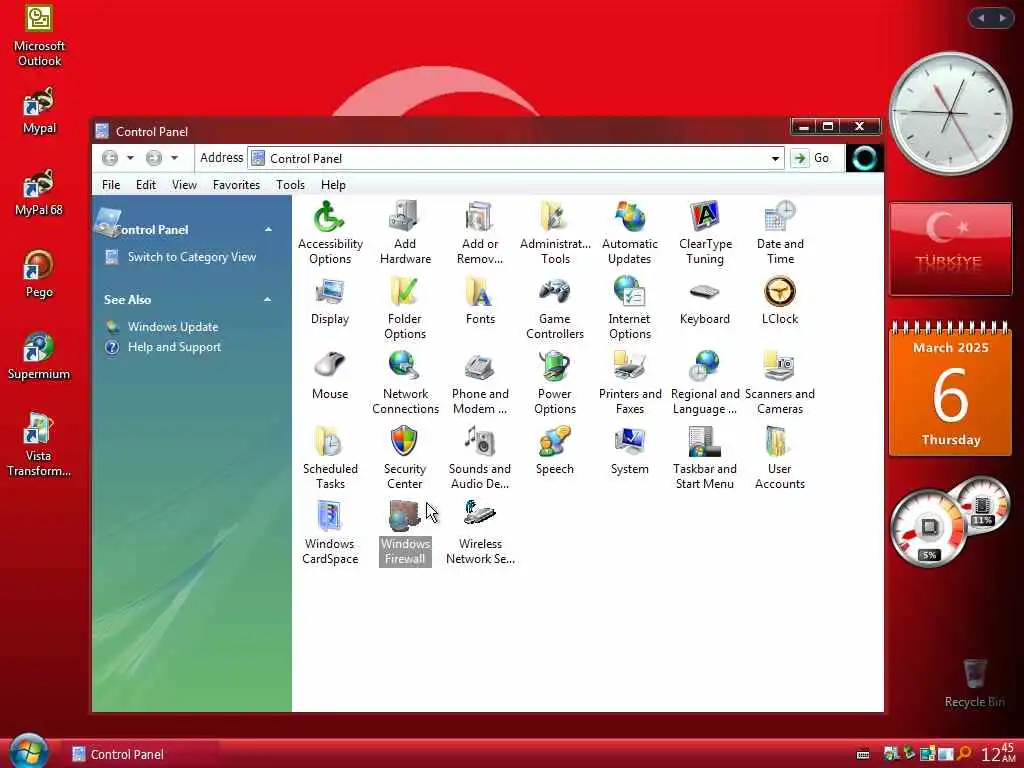Open Keyboard settings
Viewport: 1024px width, 768px height.
point(705,301)
